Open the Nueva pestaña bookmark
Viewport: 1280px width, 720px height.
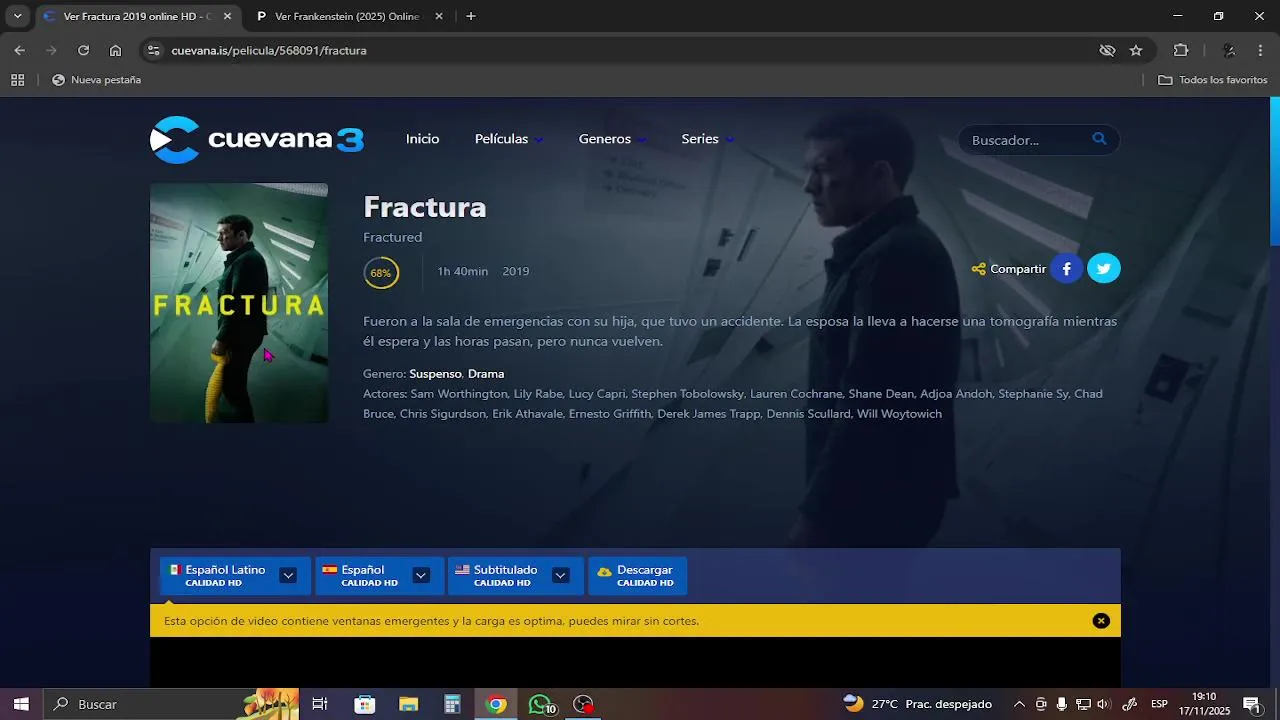coord(96,80)
